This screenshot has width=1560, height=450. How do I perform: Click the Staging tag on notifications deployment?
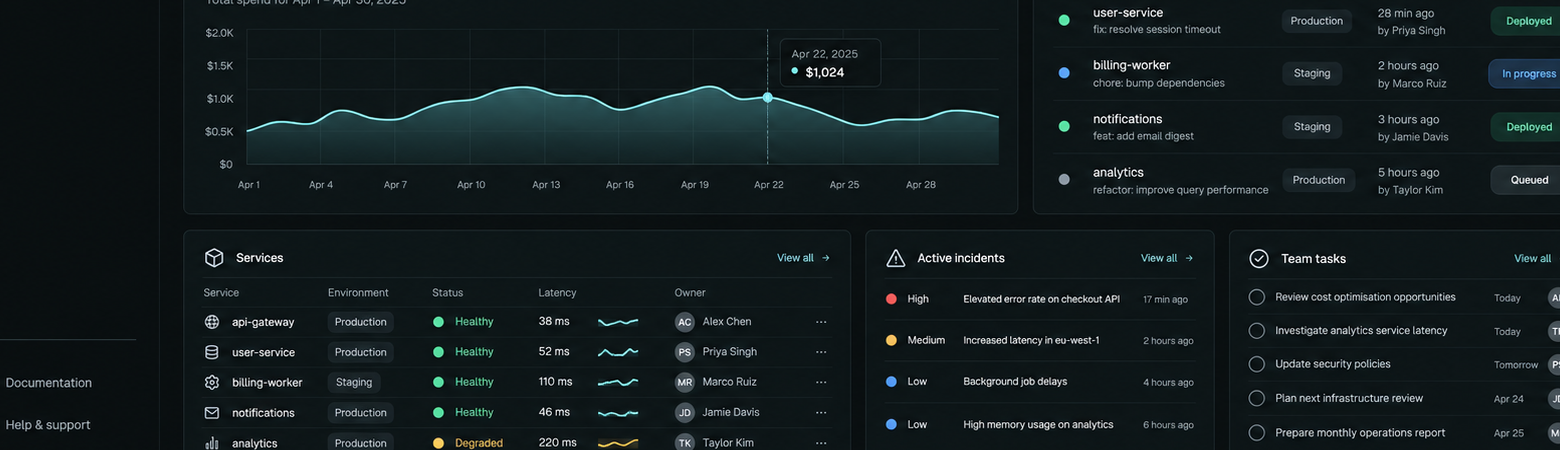[1312, 127]
